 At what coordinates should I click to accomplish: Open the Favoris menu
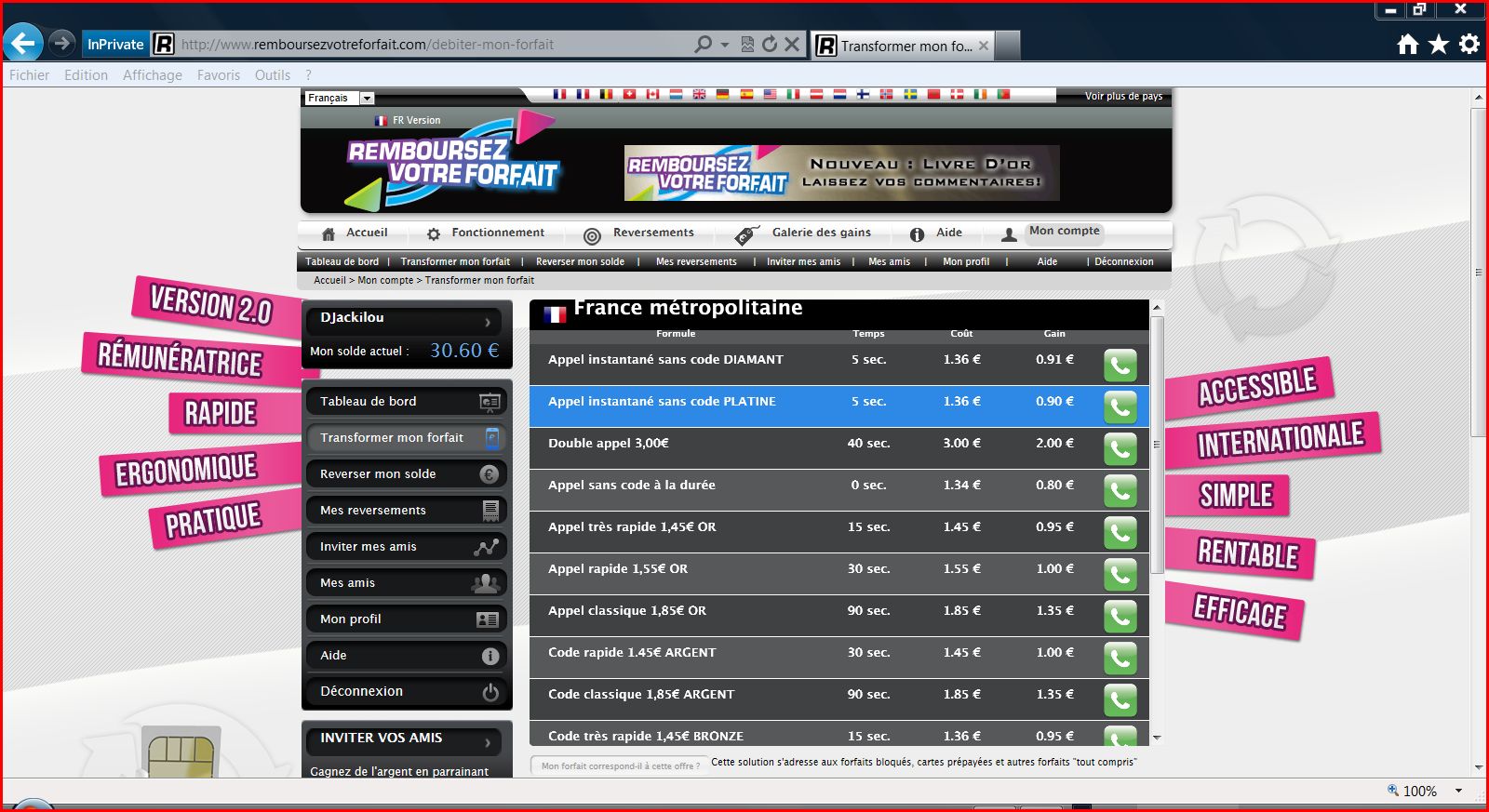[219, 75]
